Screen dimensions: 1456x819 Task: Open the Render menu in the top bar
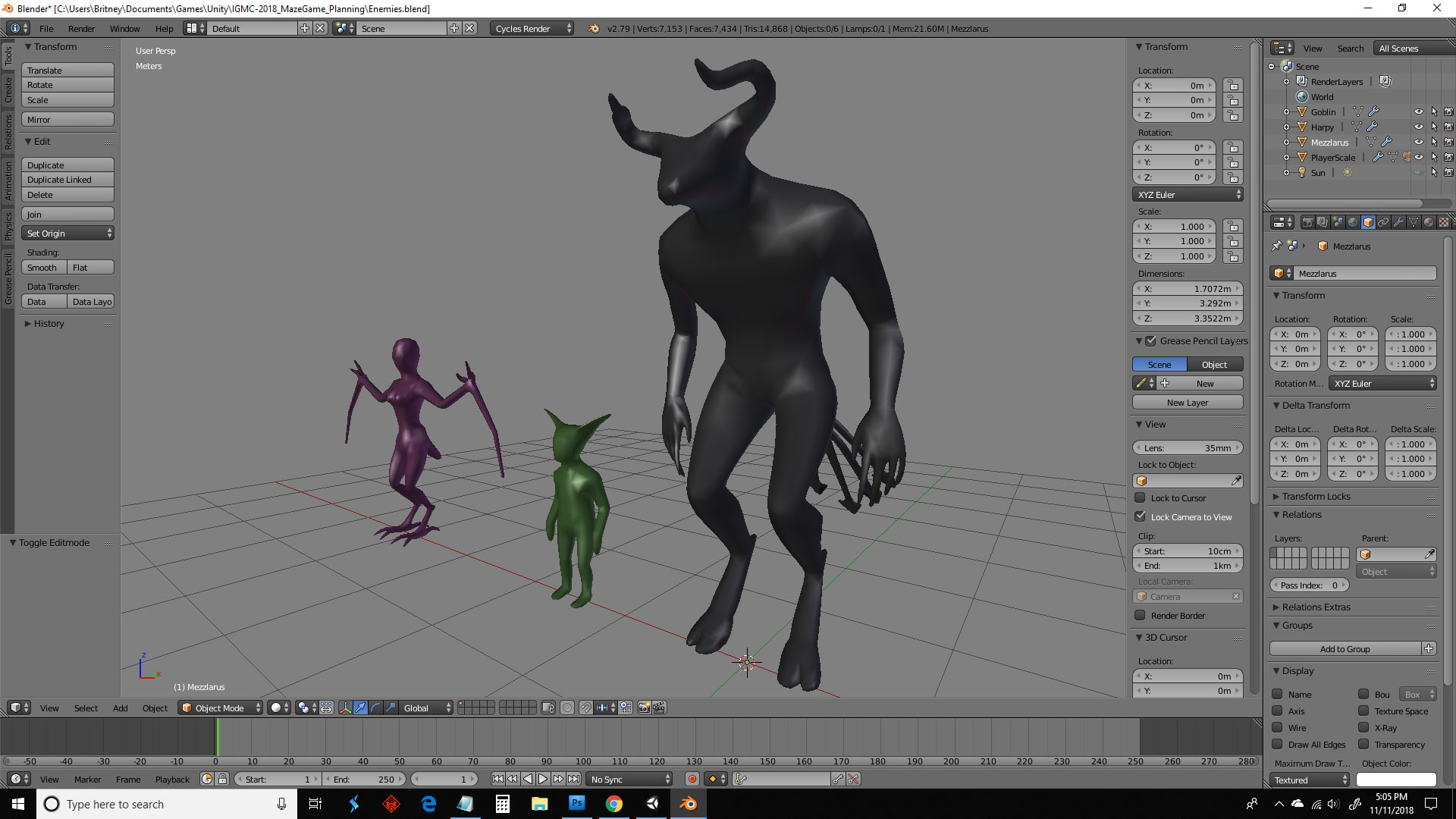[x=81, y=28]
